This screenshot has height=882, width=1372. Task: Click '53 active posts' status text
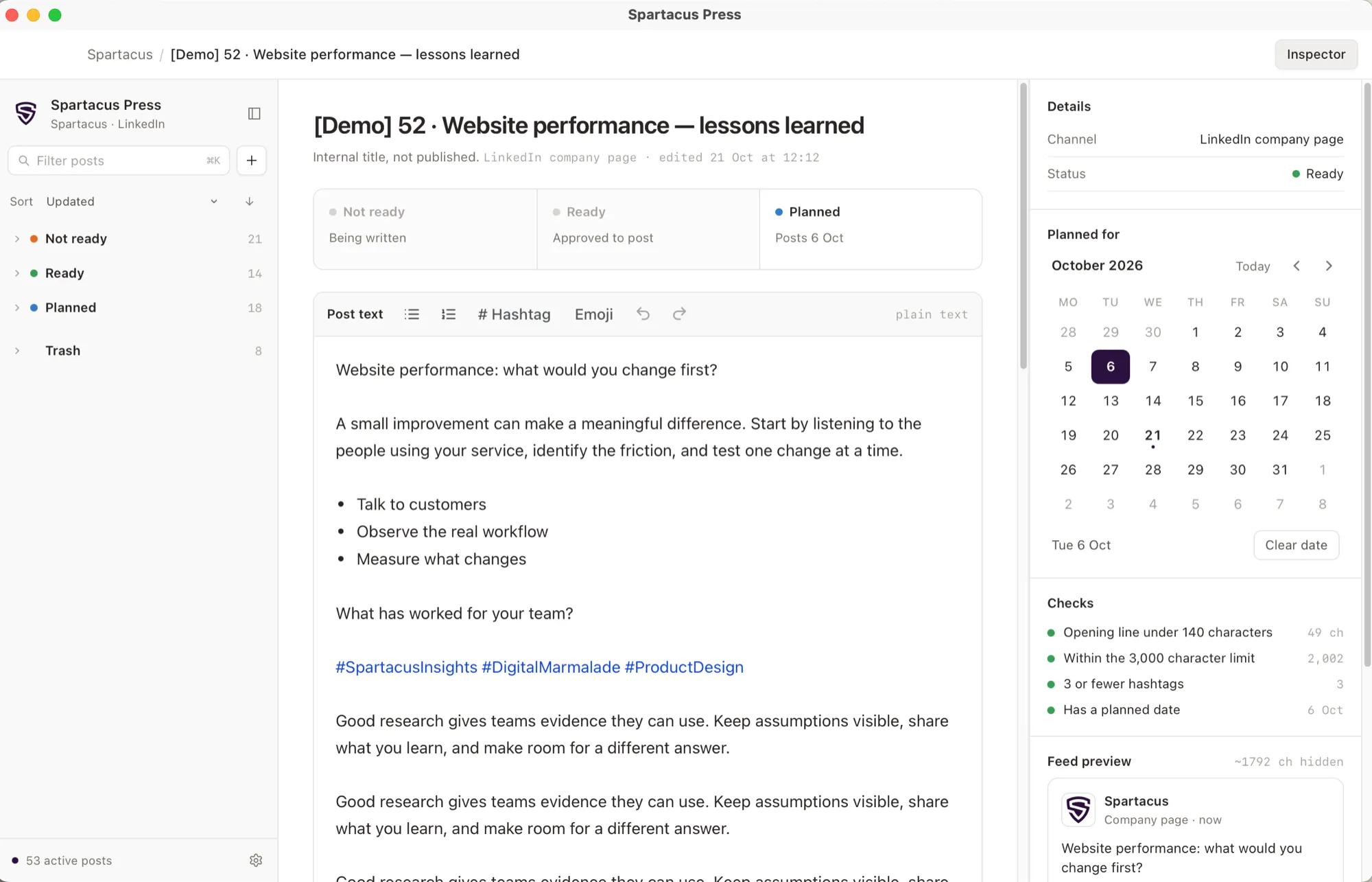(x=69, y=861)
